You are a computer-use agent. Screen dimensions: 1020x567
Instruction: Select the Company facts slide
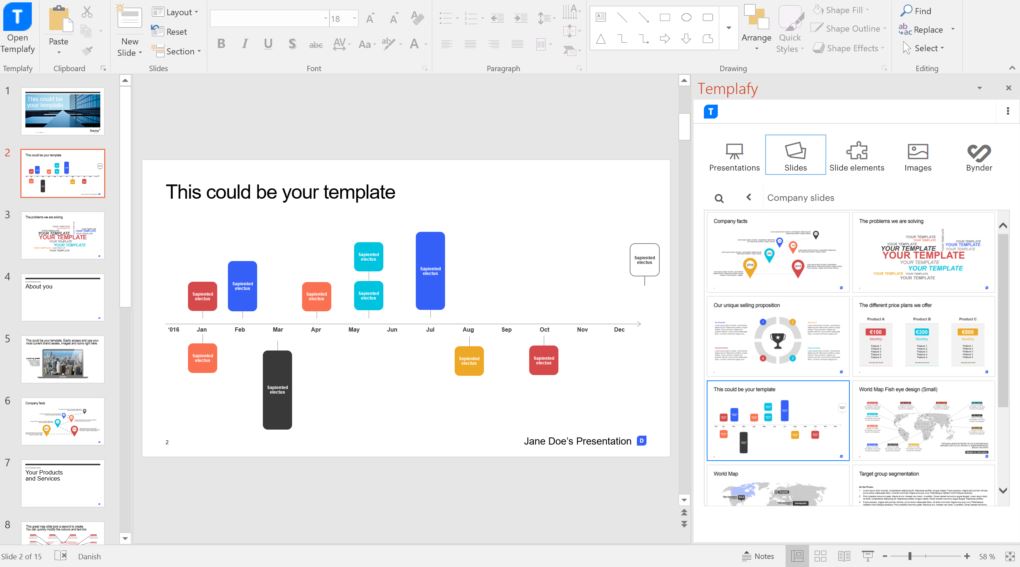tap(778, 252)
